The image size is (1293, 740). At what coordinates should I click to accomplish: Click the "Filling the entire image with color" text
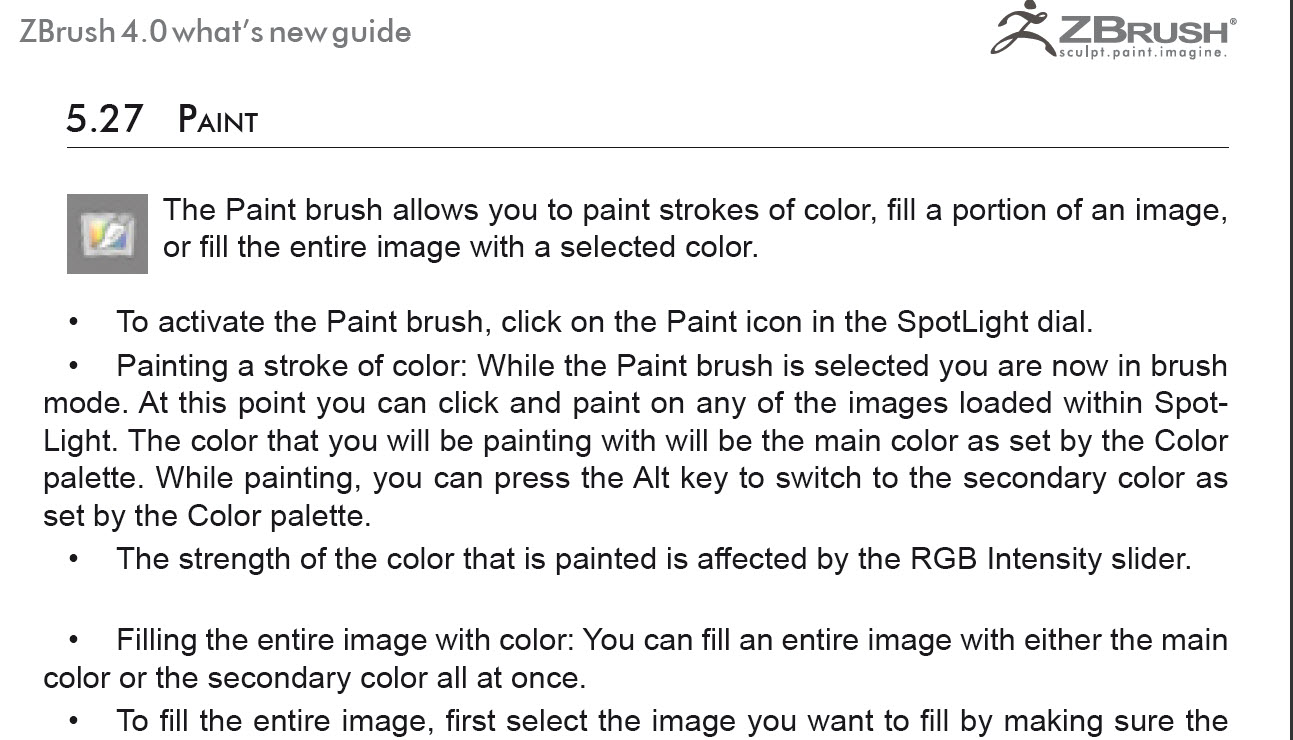pos(347,639)
